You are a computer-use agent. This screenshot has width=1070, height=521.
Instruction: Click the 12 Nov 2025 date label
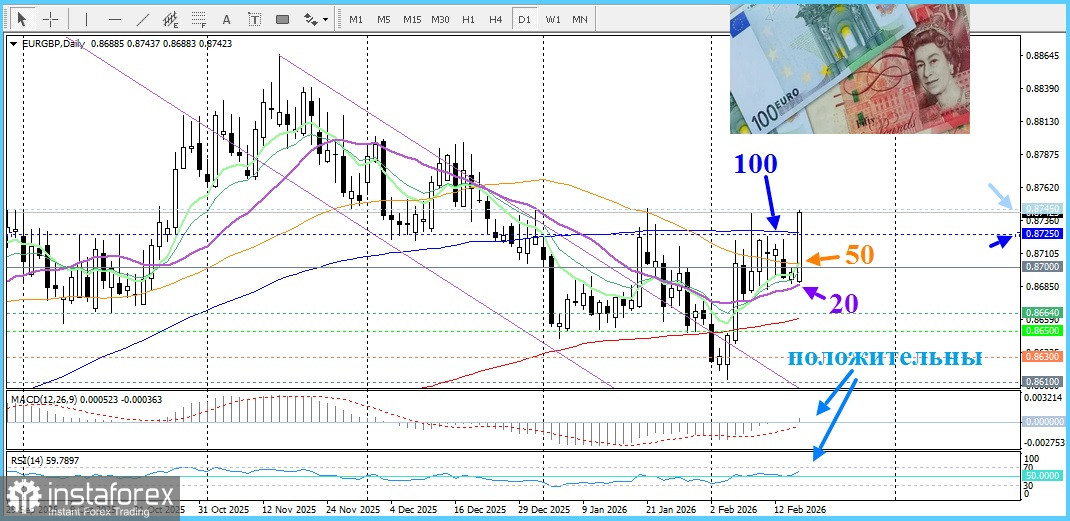pyautogui.click(x=289, y=510)
